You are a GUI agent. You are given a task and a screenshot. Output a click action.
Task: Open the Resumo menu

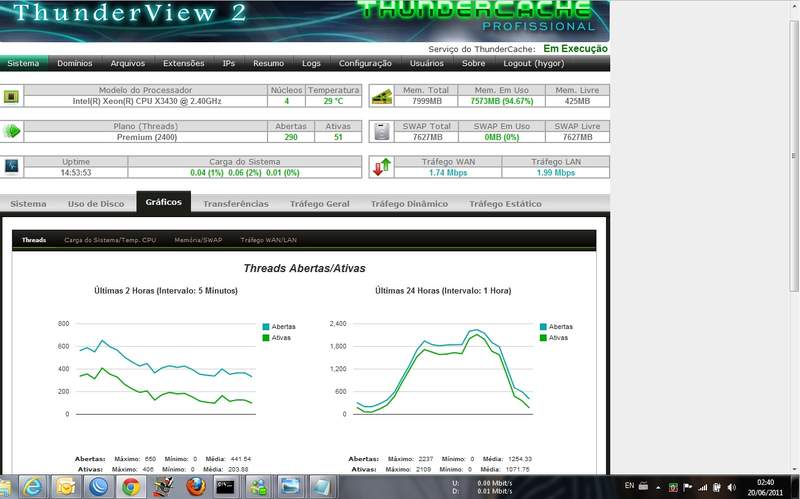268,63
